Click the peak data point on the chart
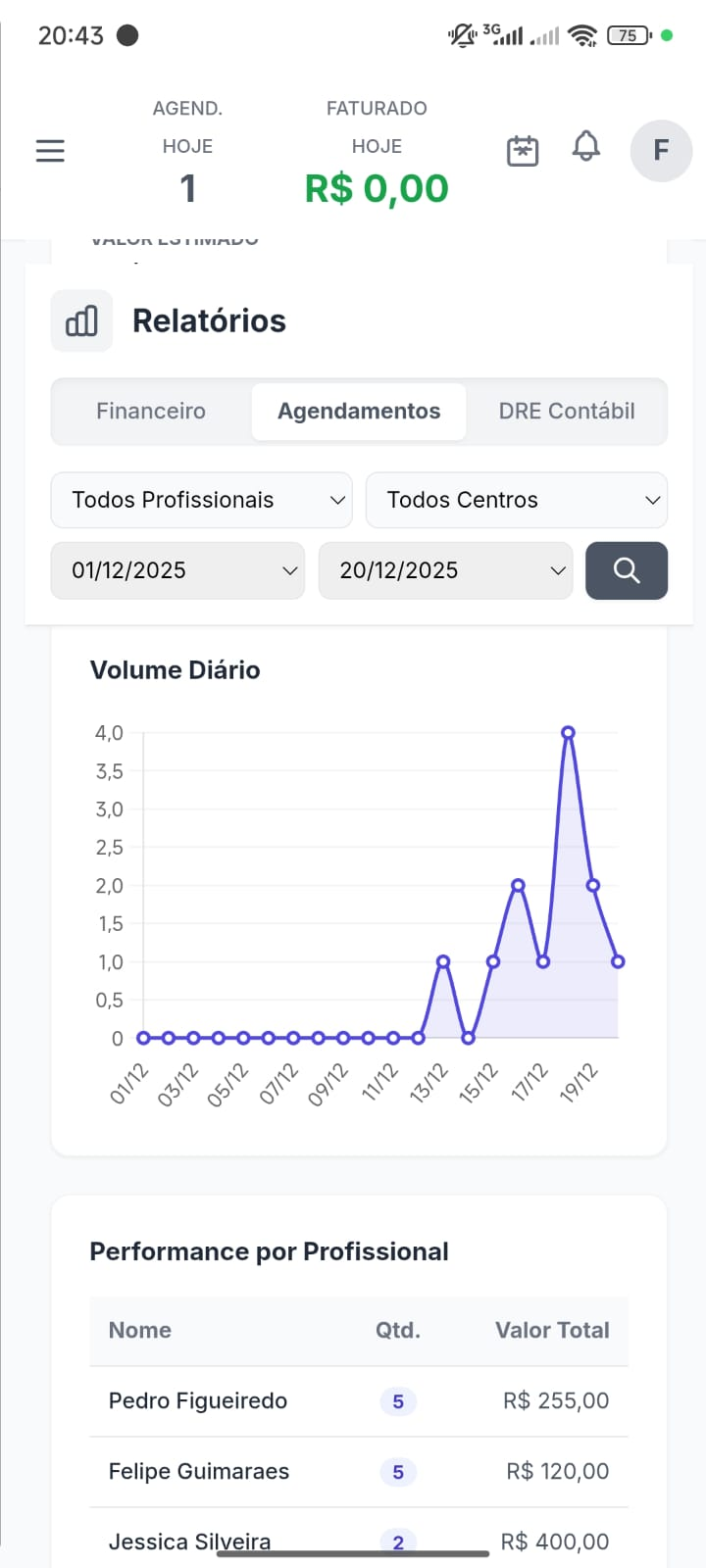This screenshot has height=1568, width=706. [568, 733]
